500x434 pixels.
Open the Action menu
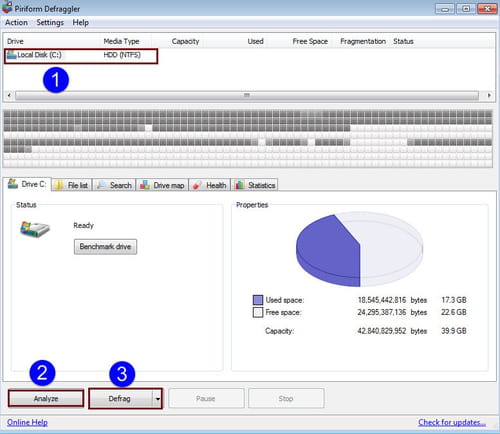point(16,23)
